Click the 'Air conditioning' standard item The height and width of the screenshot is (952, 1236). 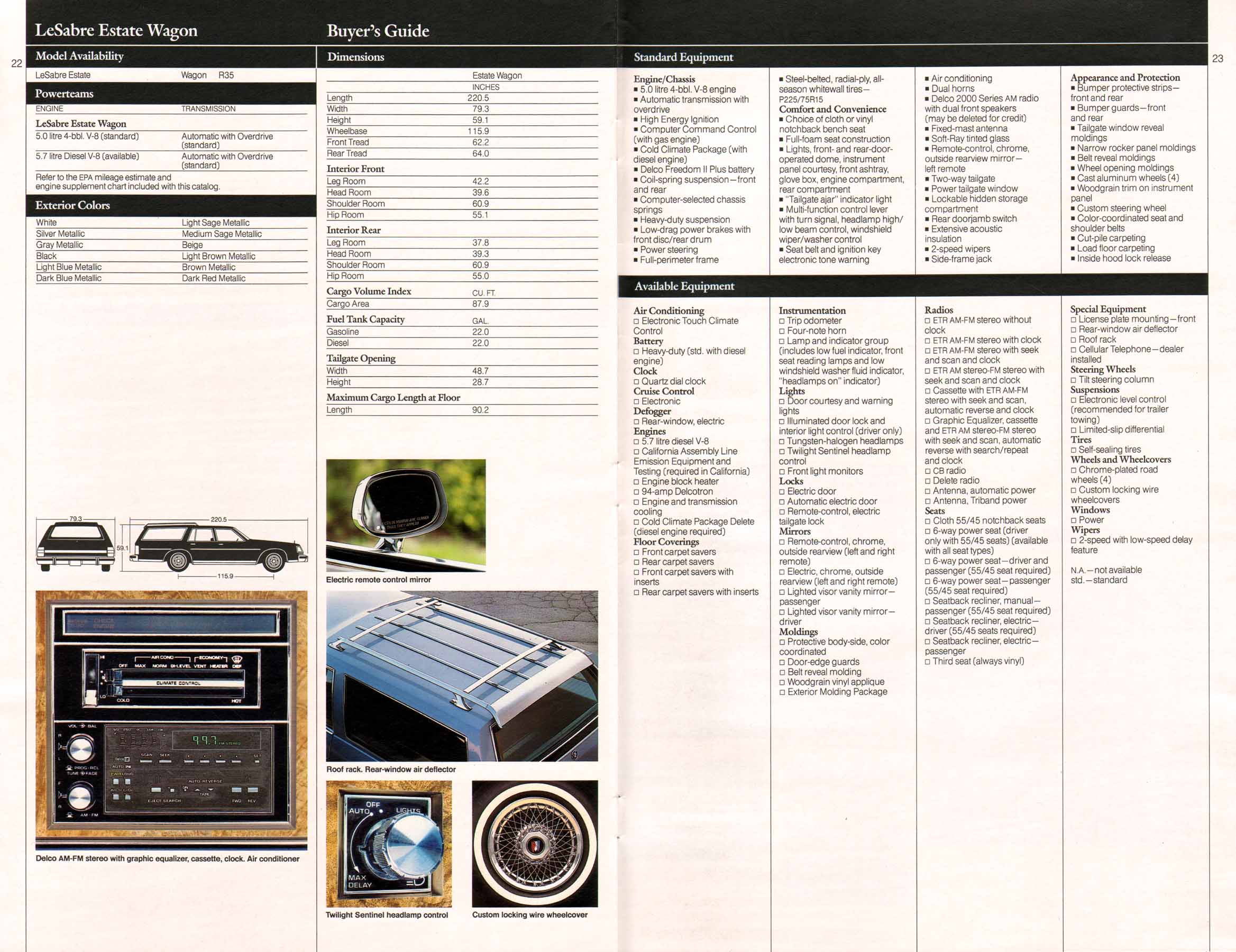[958, 79]
